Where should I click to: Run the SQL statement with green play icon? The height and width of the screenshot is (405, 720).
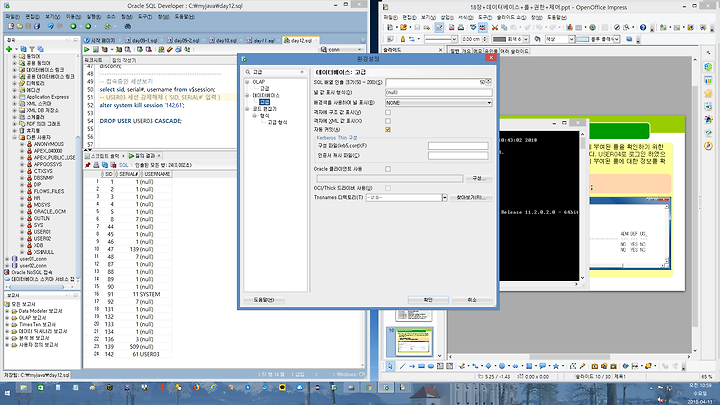87,49
